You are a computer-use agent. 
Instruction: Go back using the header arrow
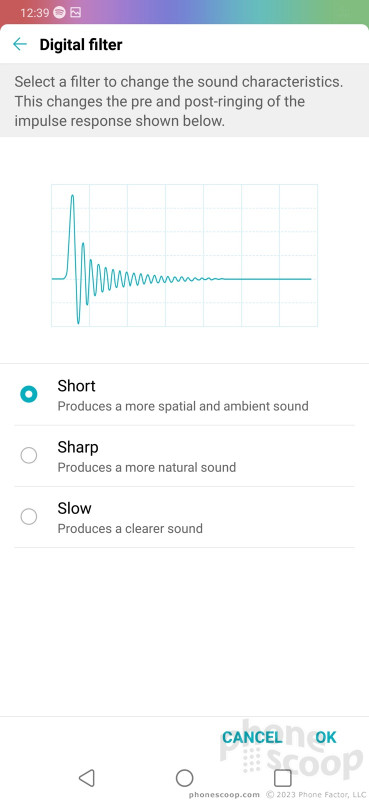pos(20,44)
